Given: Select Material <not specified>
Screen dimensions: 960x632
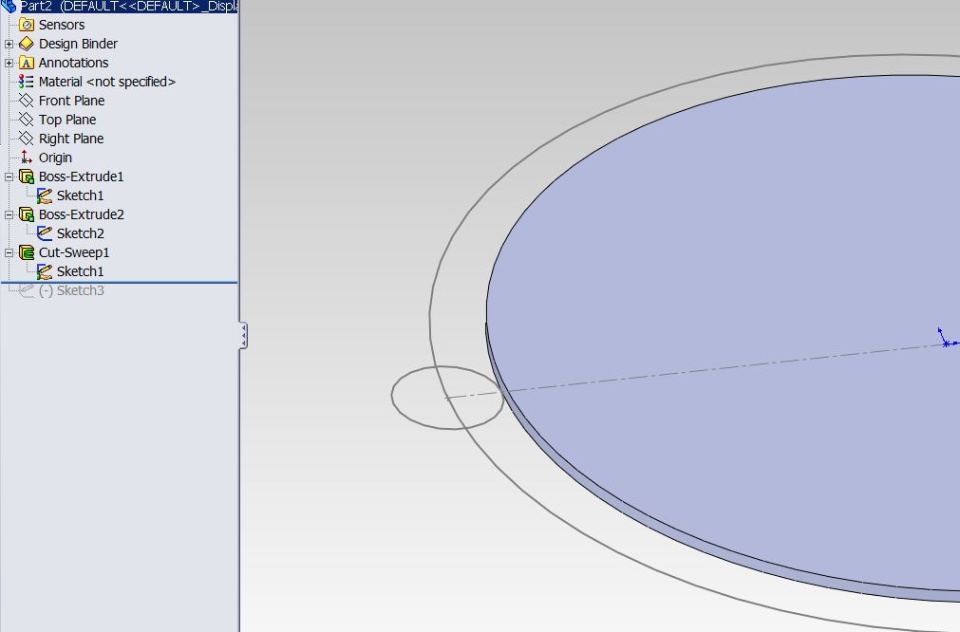Looking at the screenshot, I should coord(107,81).
